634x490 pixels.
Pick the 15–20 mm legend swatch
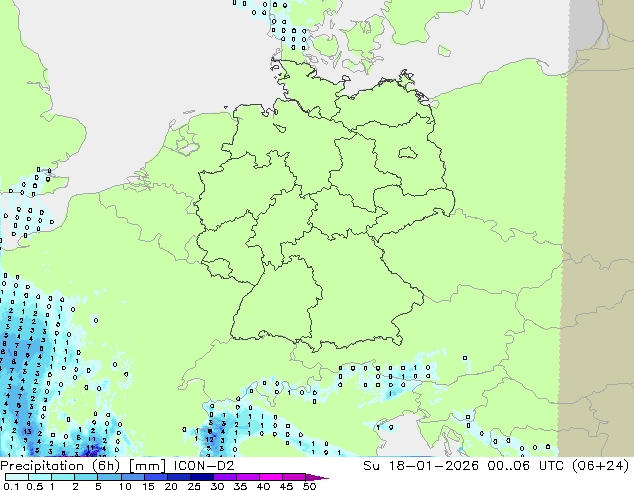(156, 477)
